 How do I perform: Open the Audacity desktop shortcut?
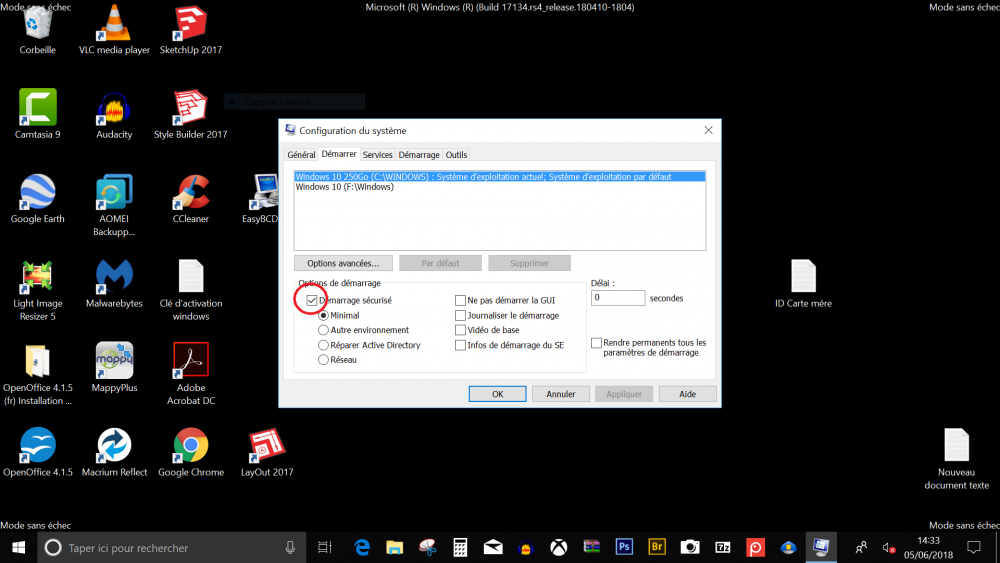(114, 110)
